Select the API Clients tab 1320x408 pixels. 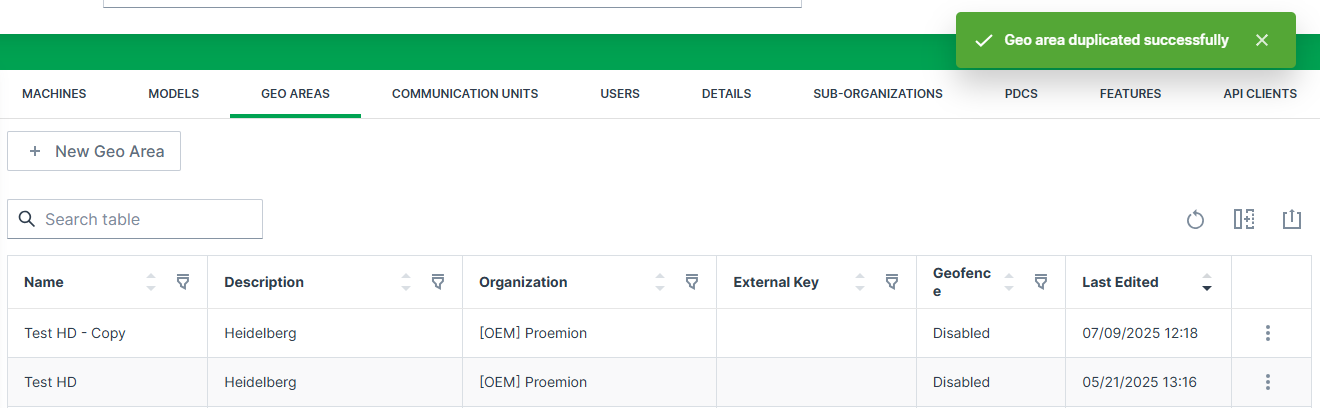[1259, 94]
